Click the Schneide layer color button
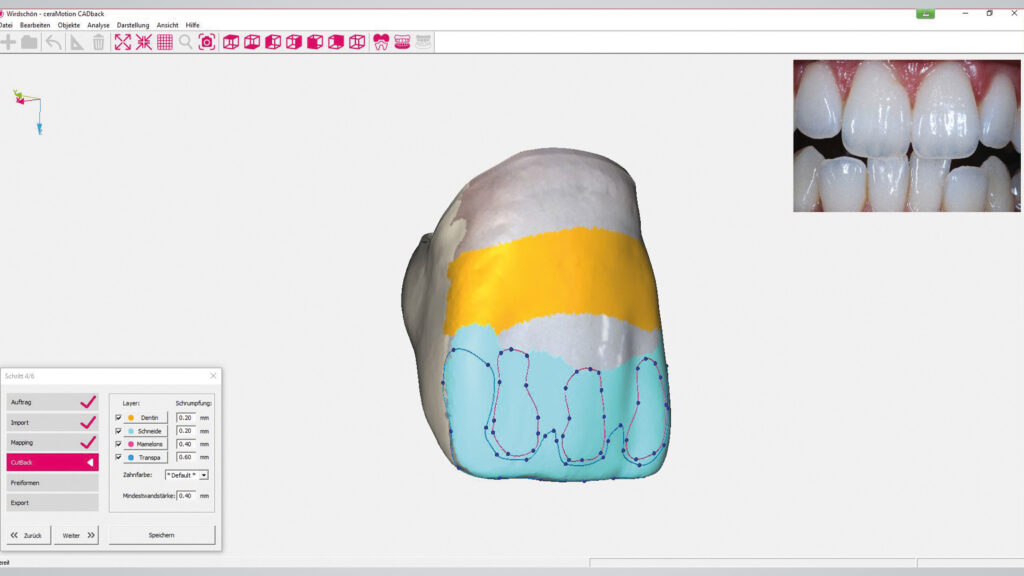 click(x=146, y=431)
